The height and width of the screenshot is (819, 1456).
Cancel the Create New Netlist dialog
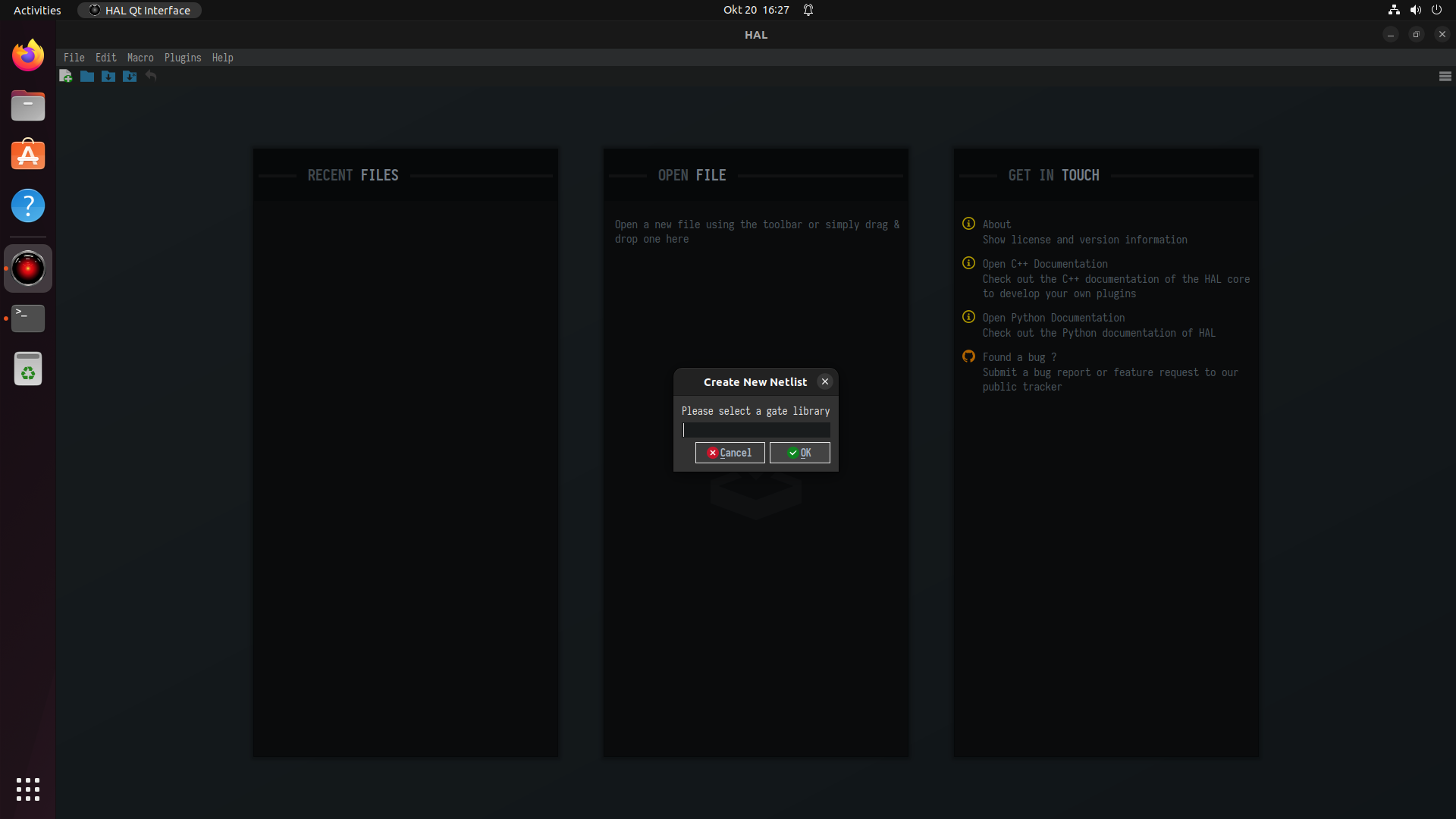click(730, 453)
